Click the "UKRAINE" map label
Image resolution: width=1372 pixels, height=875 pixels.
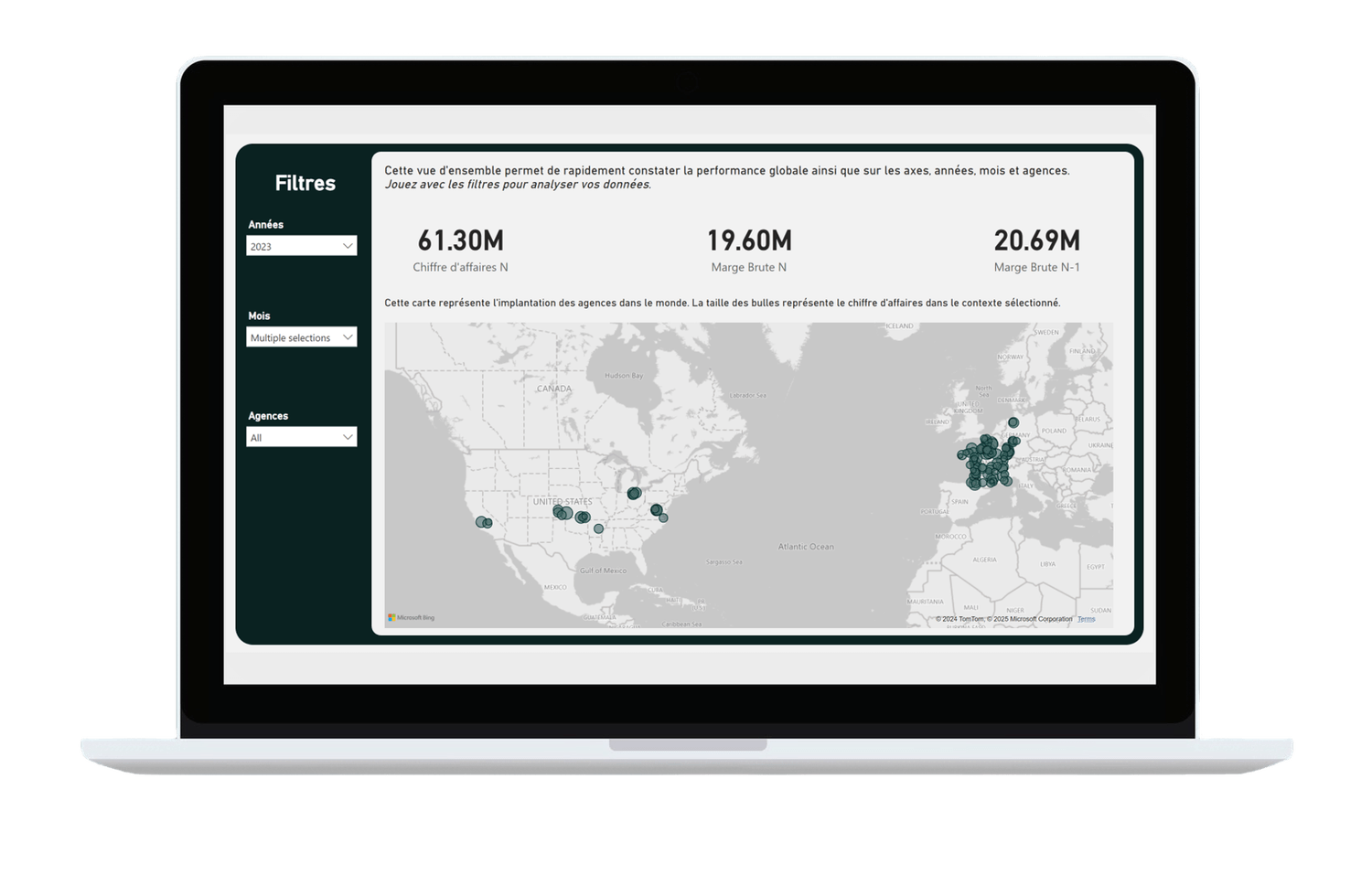(1100, 445)
